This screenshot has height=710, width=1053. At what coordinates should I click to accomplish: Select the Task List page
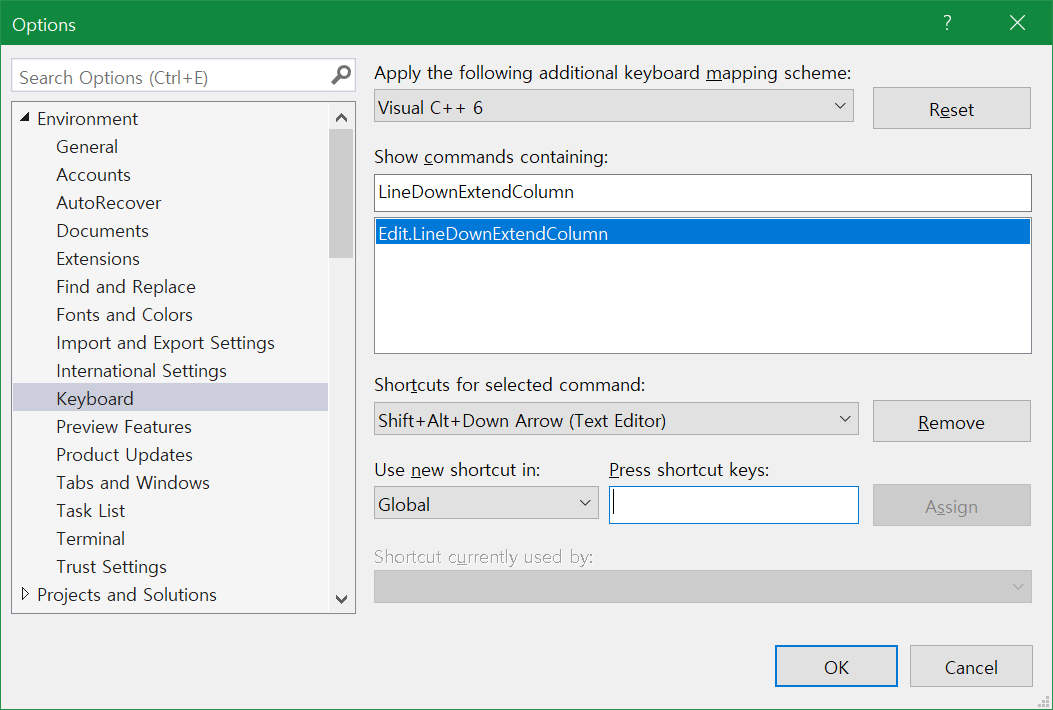tap(91, 511)
